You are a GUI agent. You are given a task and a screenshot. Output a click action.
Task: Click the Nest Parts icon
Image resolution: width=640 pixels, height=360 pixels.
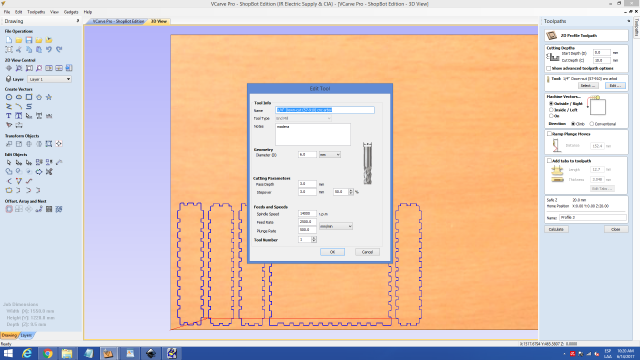[59, 209]
